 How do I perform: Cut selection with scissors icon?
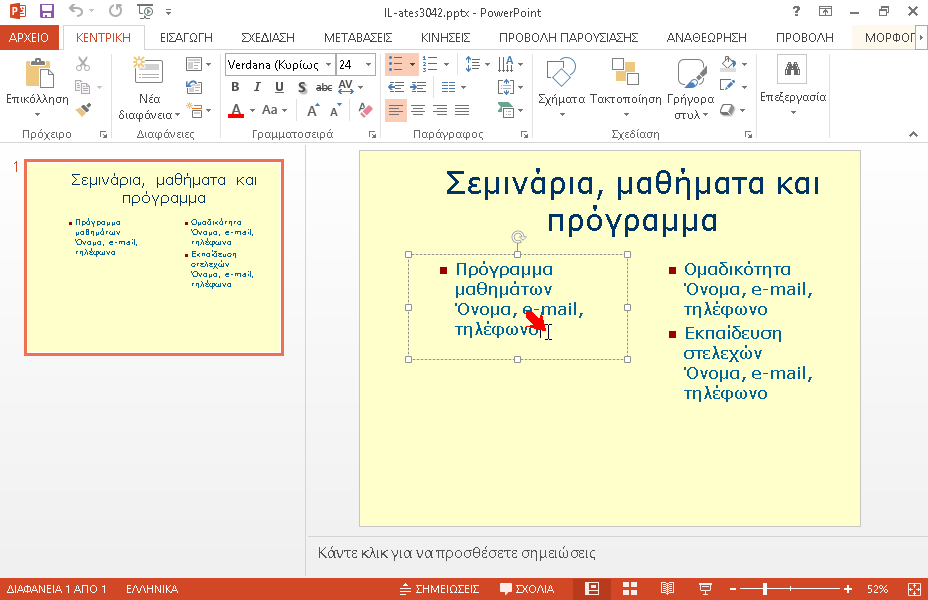click(83, 64)
